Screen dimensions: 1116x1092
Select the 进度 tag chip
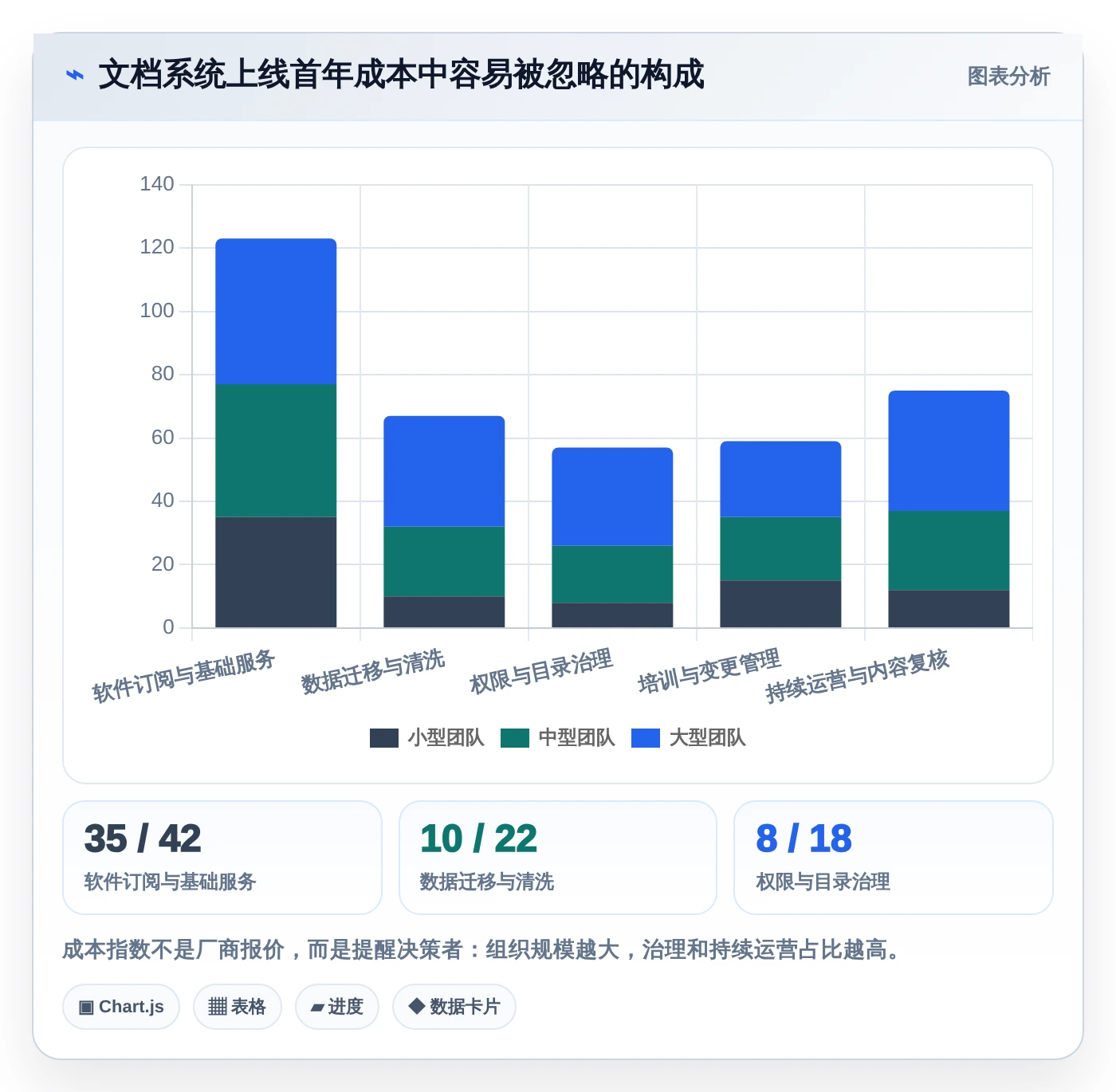336,1007
